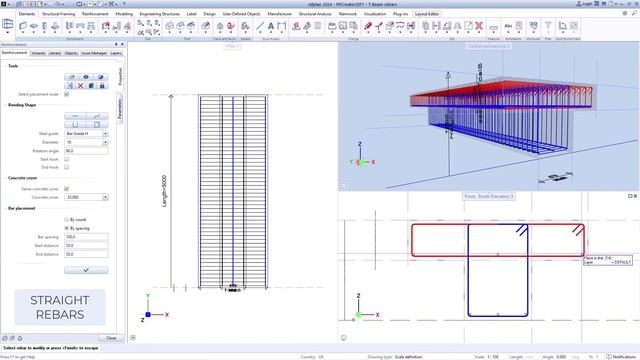This screenshot has width=640, height=360.
Task: Click the wall element tool in ribbon
Action: click(x=23, y=26)
